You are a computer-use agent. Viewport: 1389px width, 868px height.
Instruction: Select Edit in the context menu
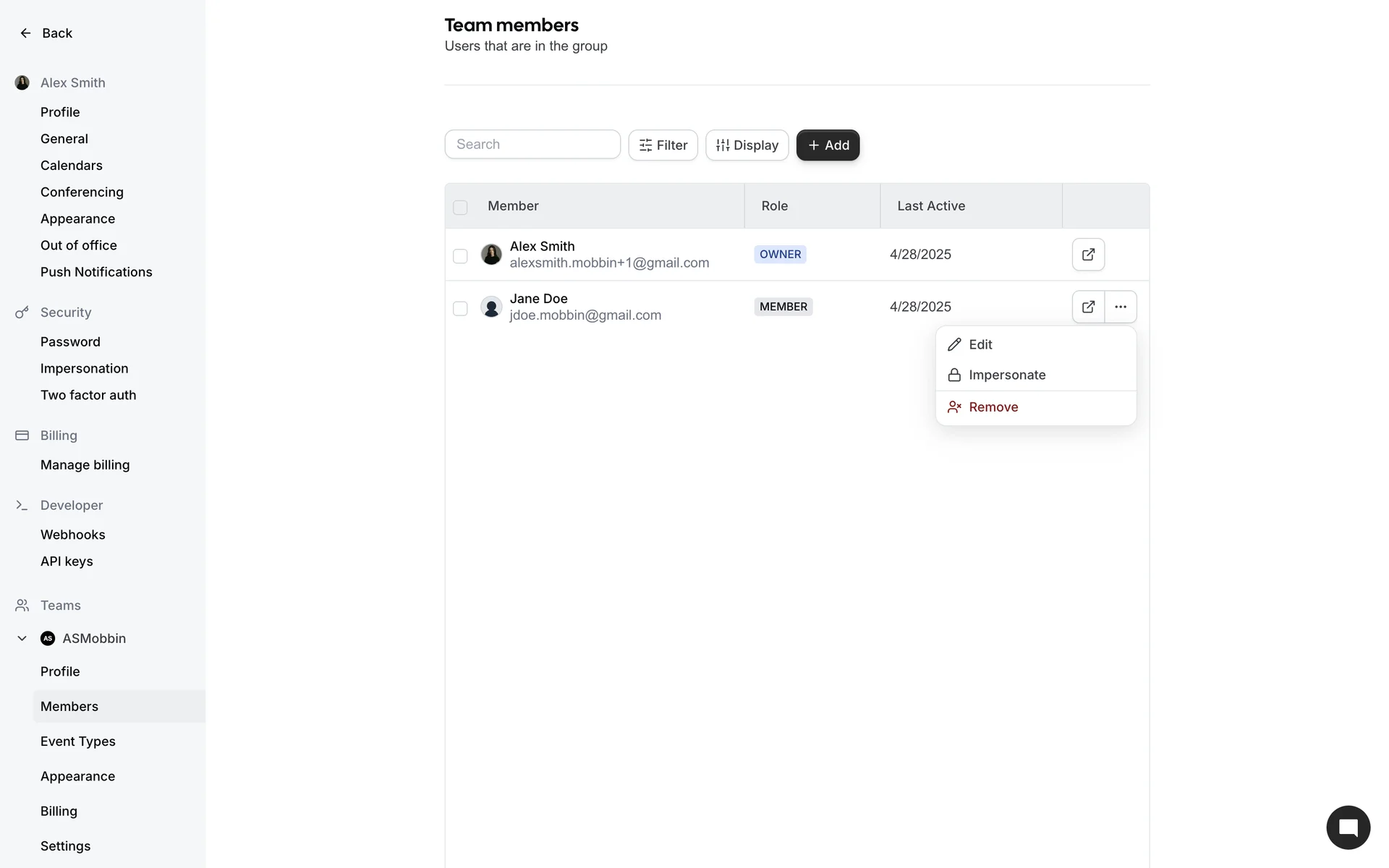point(980,344)
